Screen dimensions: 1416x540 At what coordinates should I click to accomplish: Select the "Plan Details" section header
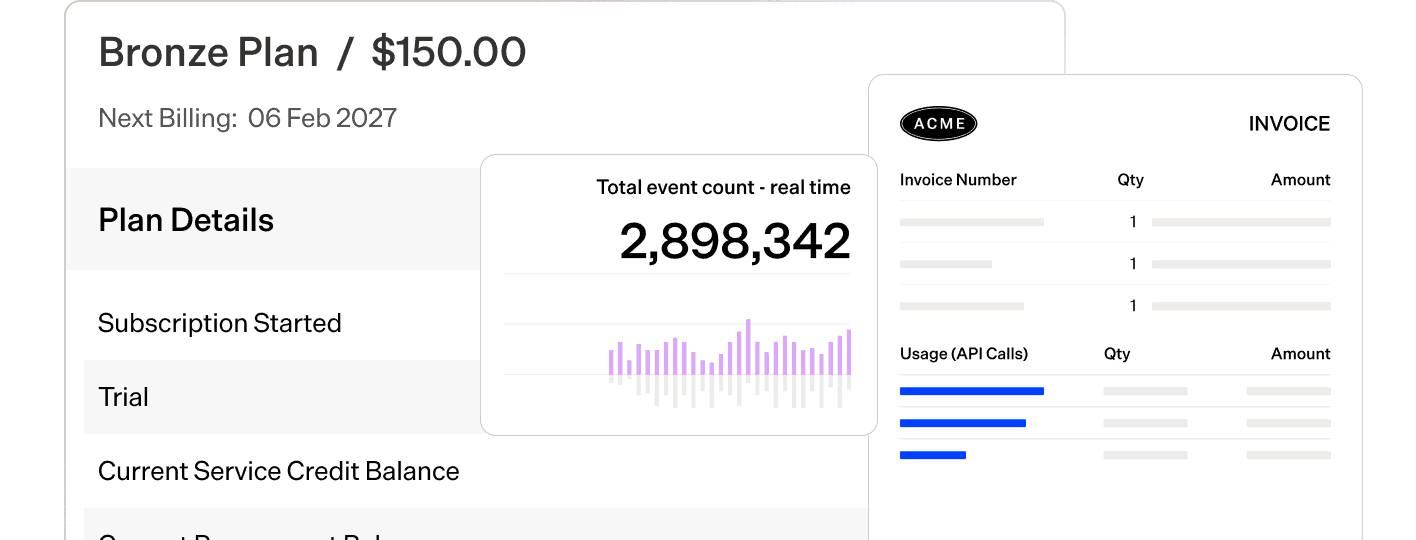(186, 220)
